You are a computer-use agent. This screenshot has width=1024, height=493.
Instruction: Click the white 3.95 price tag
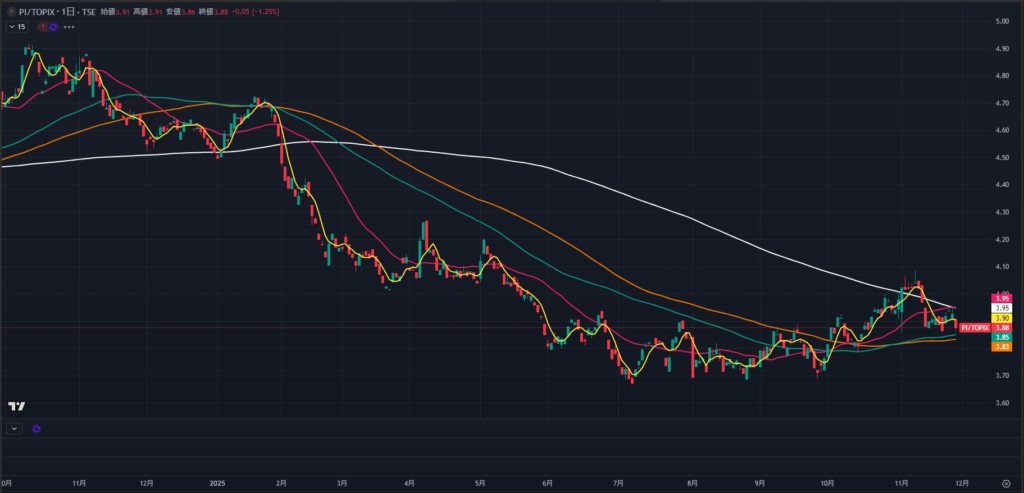point(1003,308)
